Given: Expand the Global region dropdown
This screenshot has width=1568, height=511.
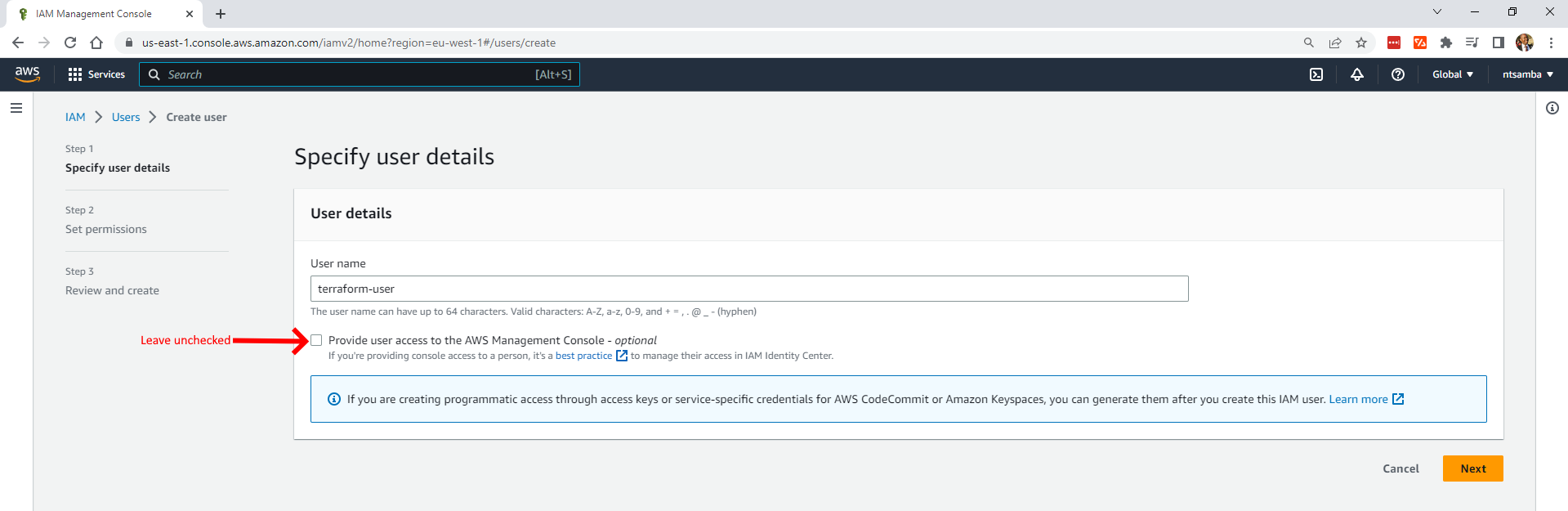Looking at the screenshot, I should coord(1452,74).
